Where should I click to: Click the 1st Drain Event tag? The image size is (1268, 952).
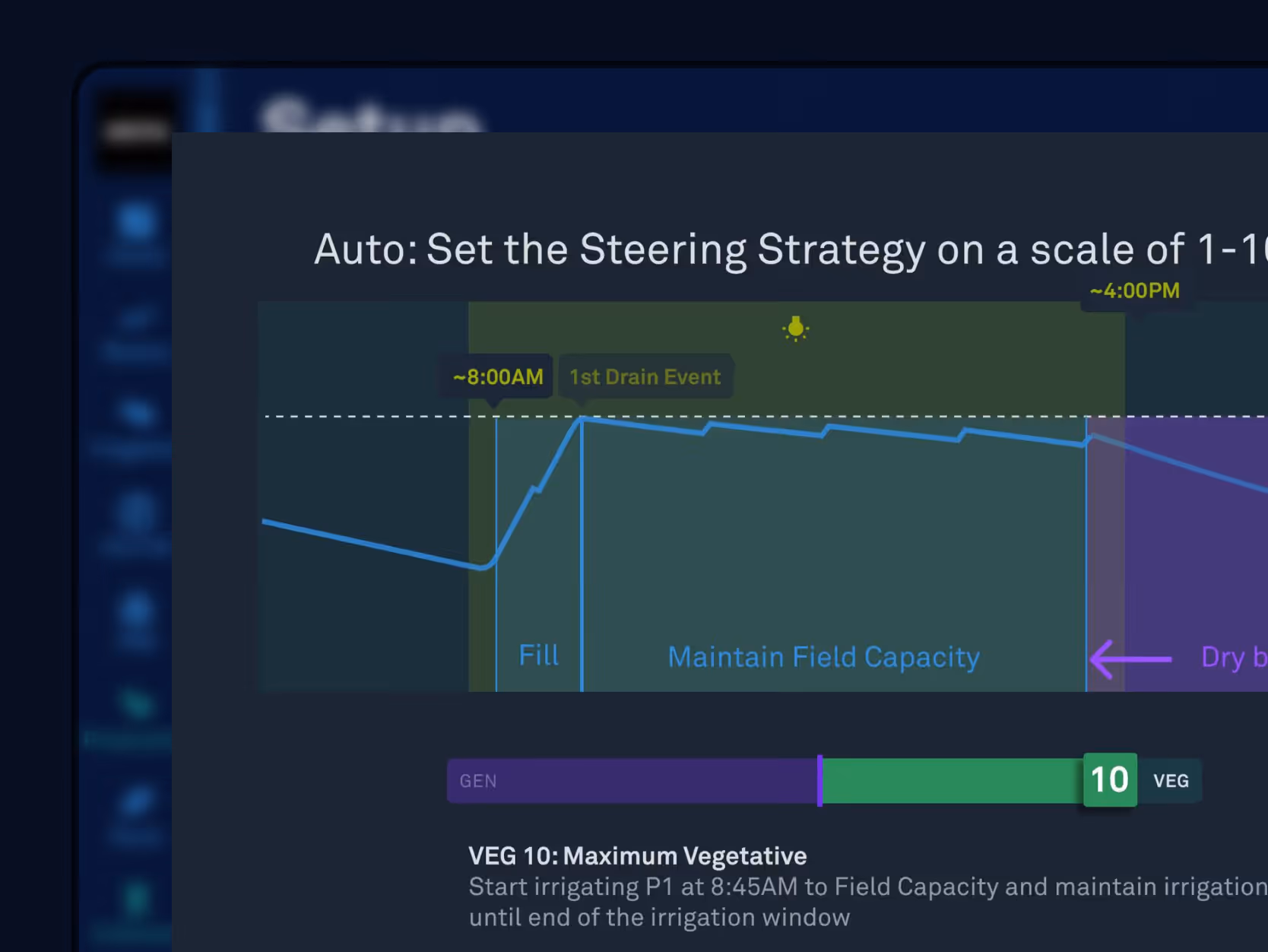coord(645,376)
